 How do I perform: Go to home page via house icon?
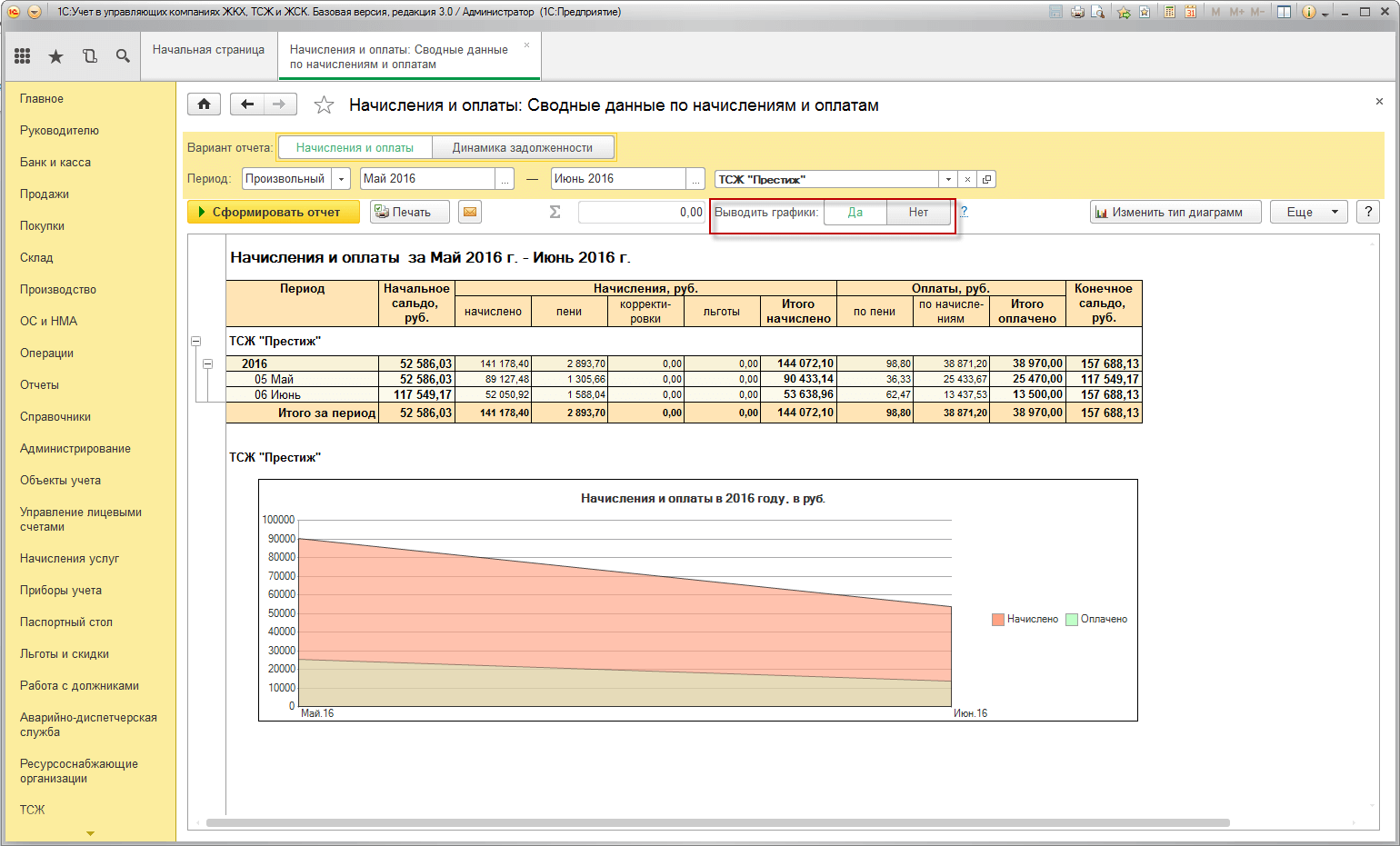coord(204,105)
